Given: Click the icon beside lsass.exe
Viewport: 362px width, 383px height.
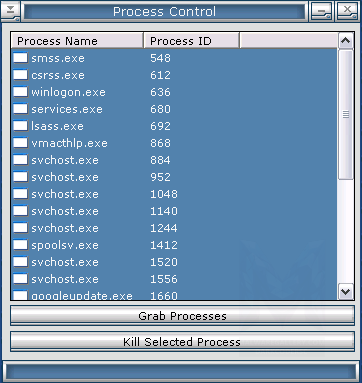Looking at the screenshot, I should [20, 126].
